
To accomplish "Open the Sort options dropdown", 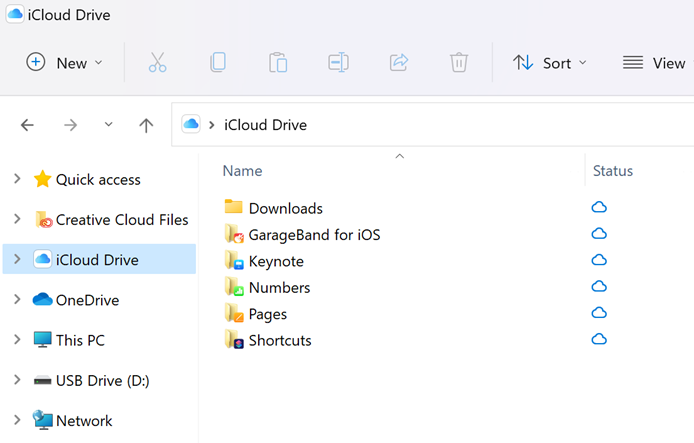I will pyautogui.click(x=550, y=63).
